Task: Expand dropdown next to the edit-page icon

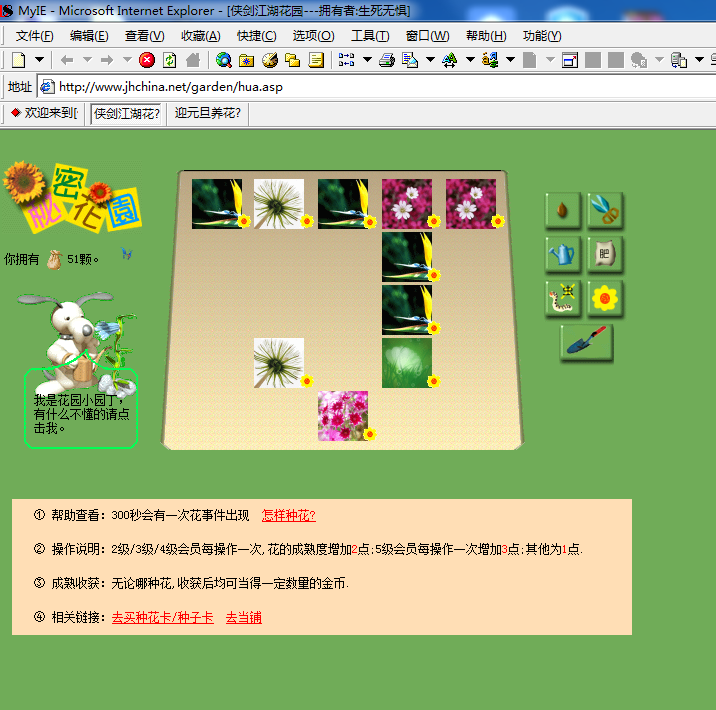Action: (x=430, y=59)
